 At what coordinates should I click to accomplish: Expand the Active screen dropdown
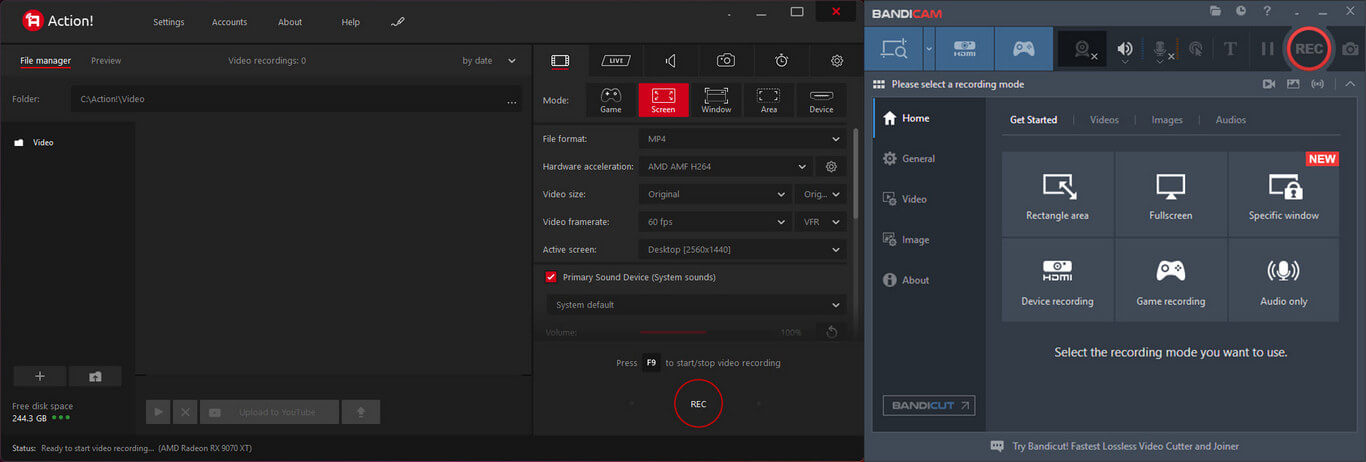click(741, 250)
